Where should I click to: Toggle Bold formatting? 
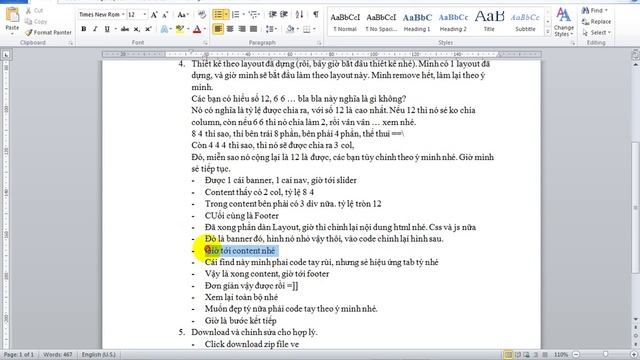(84, 29)
